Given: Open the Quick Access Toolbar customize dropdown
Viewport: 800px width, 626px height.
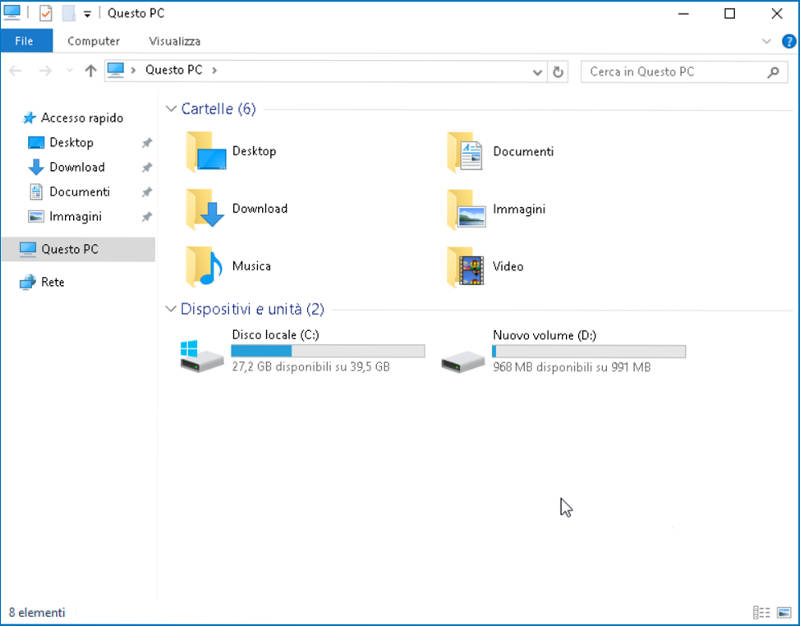Looking at the screenshot, I should click(87, 14).
